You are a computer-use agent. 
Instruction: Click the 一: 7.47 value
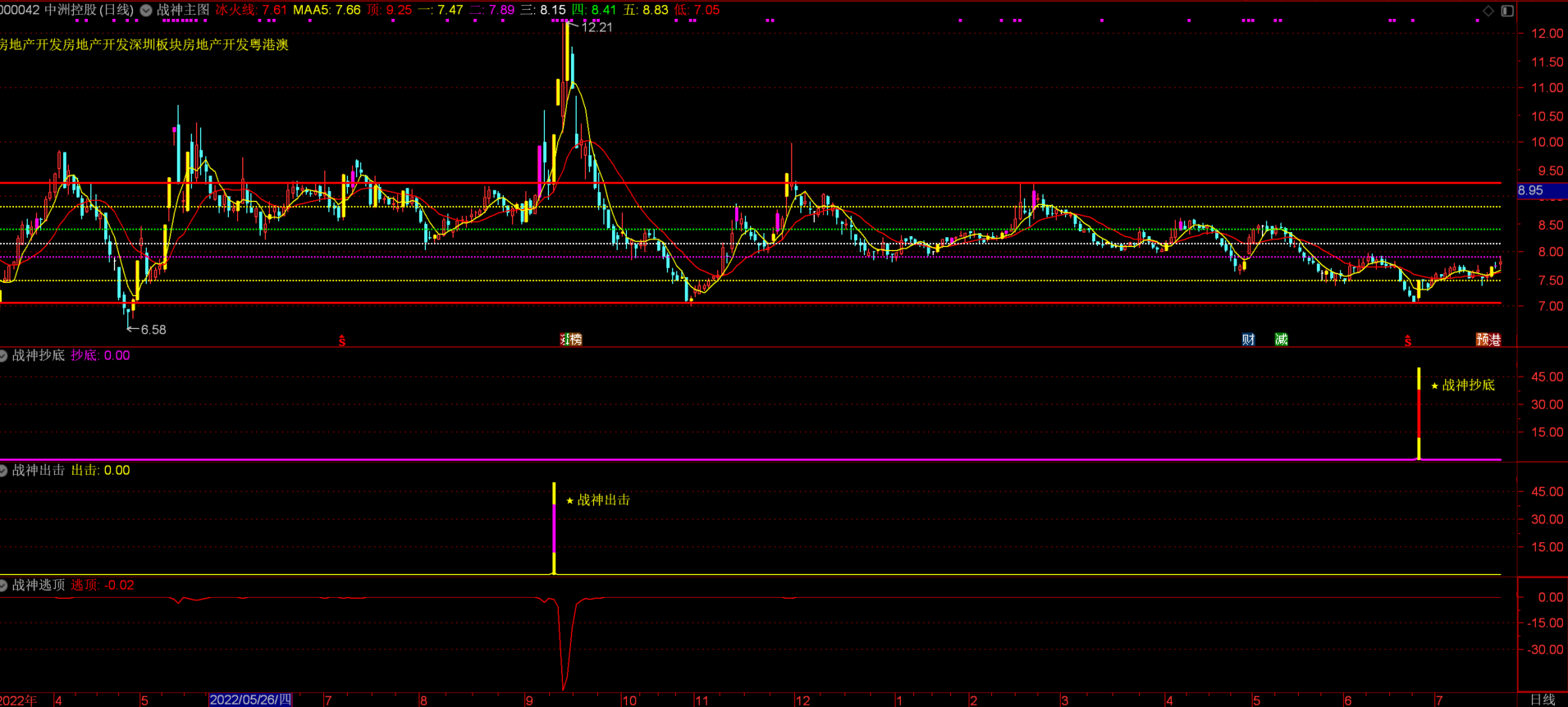coord(441,10)
